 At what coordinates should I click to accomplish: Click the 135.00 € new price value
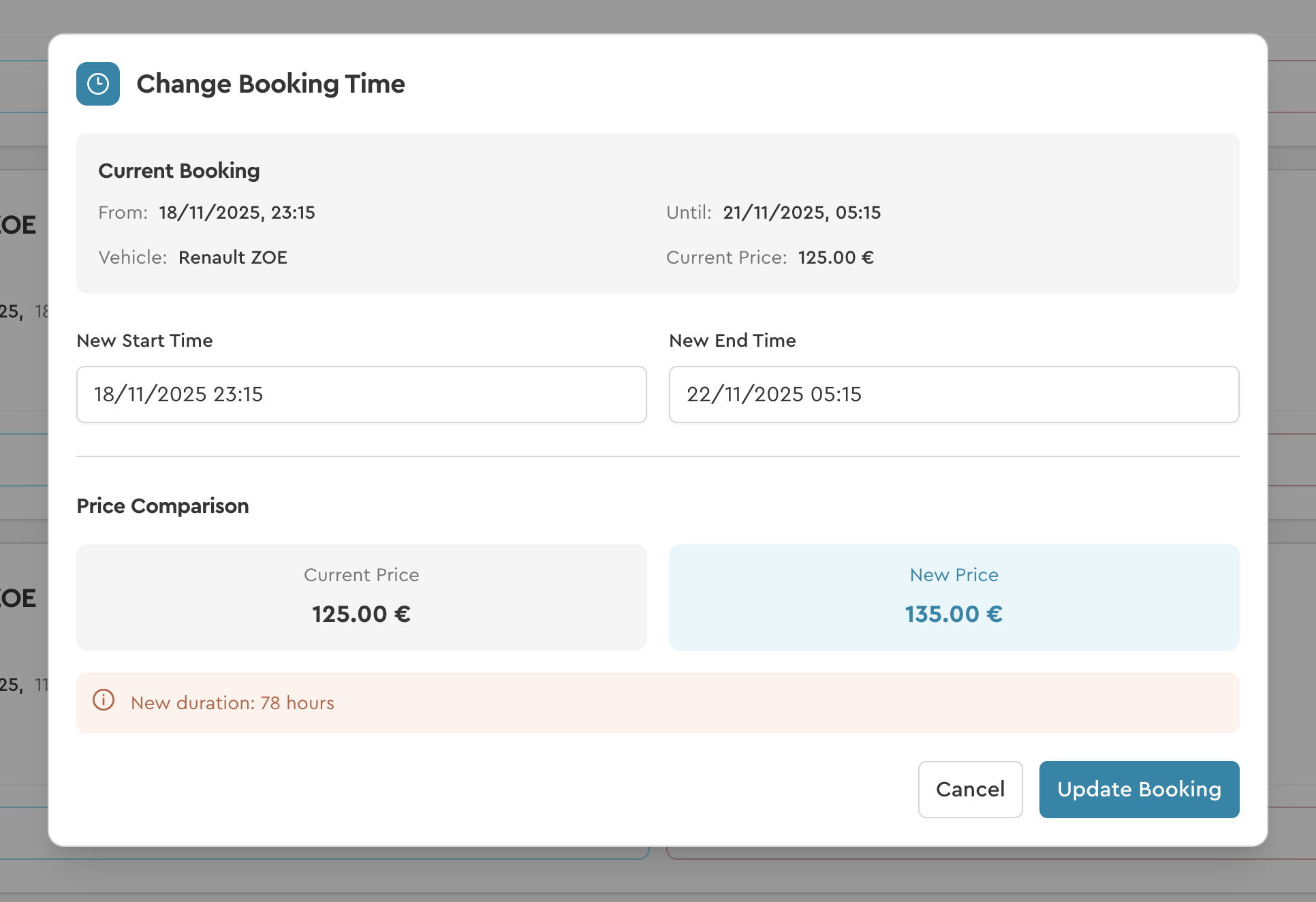[x=954, y=615]
